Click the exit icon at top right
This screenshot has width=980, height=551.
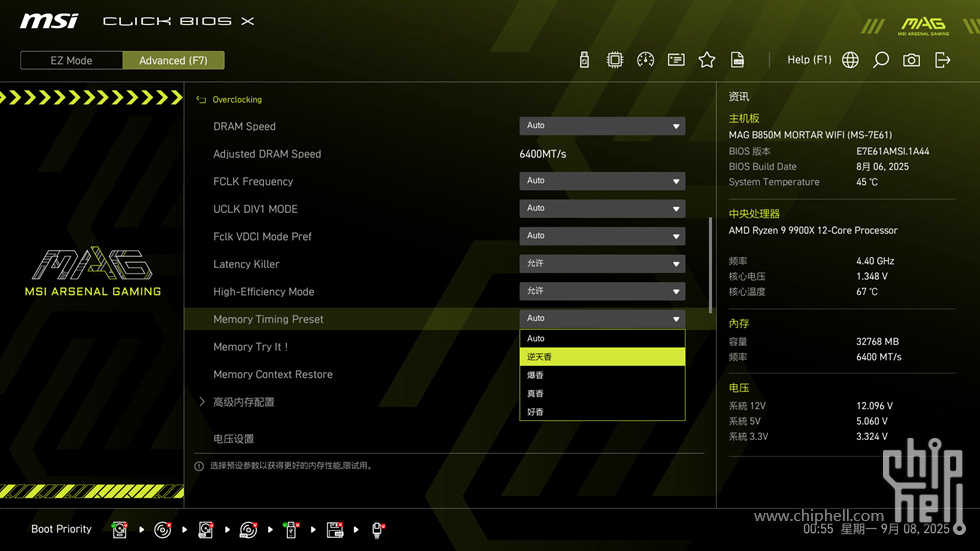(x=942, y=60)
